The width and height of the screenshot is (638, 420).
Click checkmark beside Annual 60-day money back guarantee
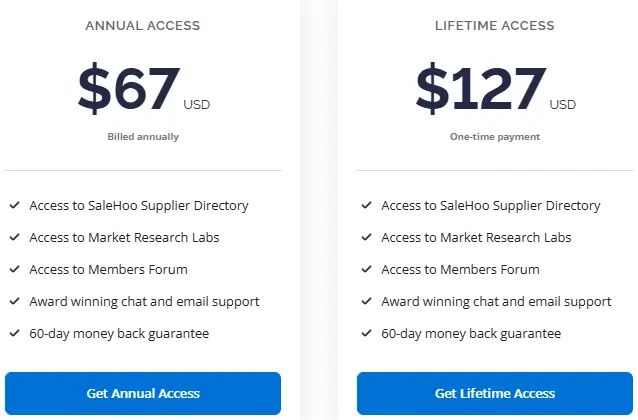pos(15,334)
